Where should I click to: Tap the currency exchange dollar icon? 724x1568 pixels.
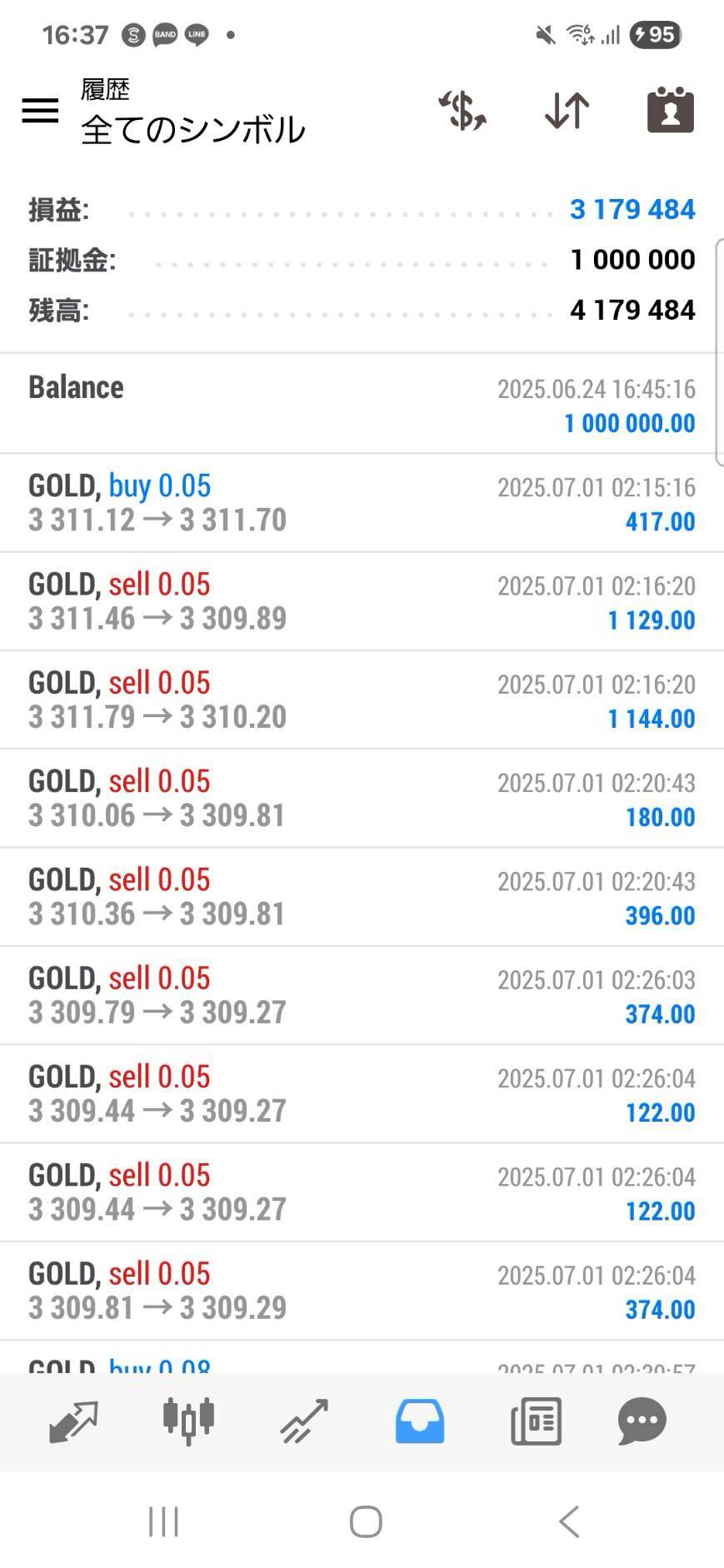coord(463,111)
